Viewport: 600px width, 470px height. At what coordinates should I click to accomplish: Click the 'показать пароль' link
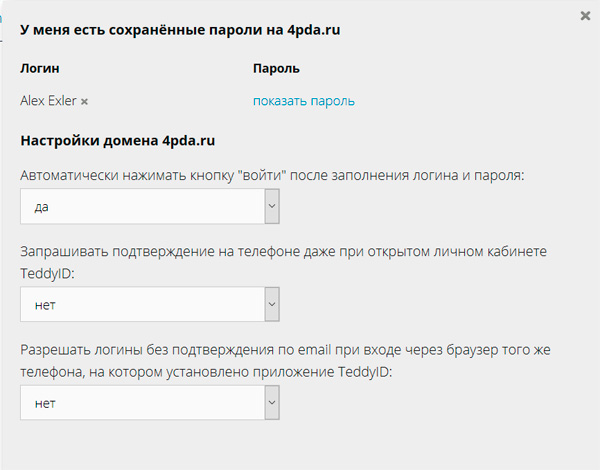(x=303, y=101)
